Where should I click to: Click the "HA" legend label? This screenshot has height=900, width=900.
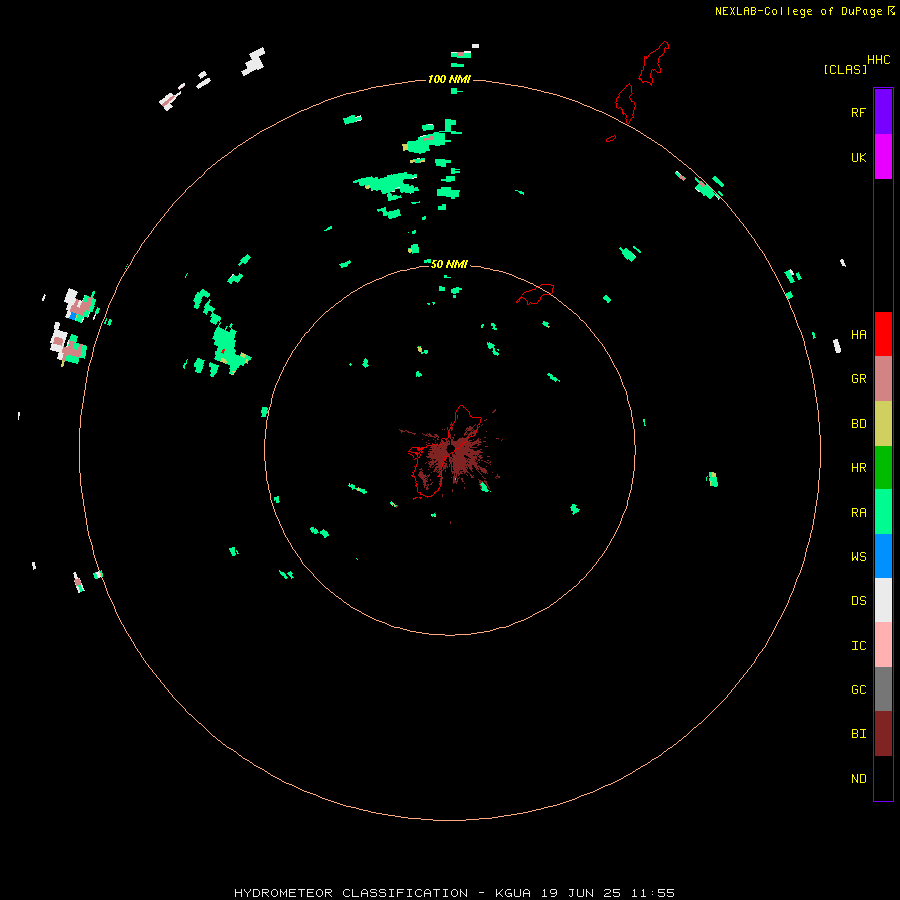tap(858, 335)
